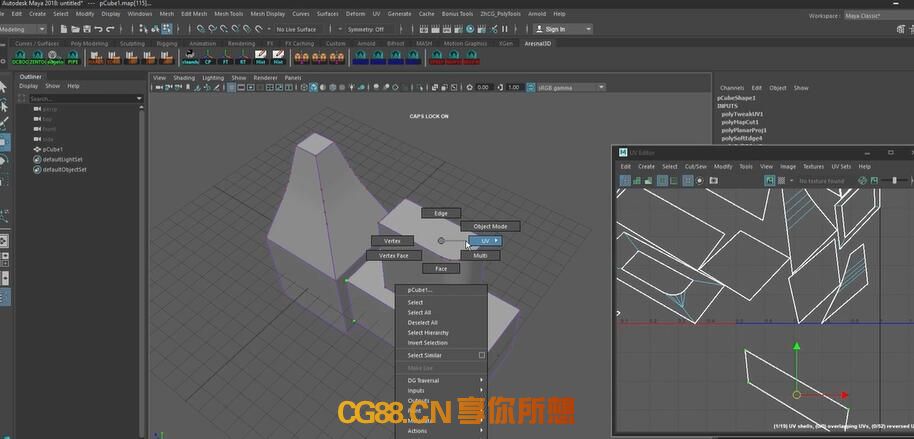Image resolution: width=914 pixels, height=439 pixels.
Task: Click the IPR render circular icon
Action: (470, 29)
